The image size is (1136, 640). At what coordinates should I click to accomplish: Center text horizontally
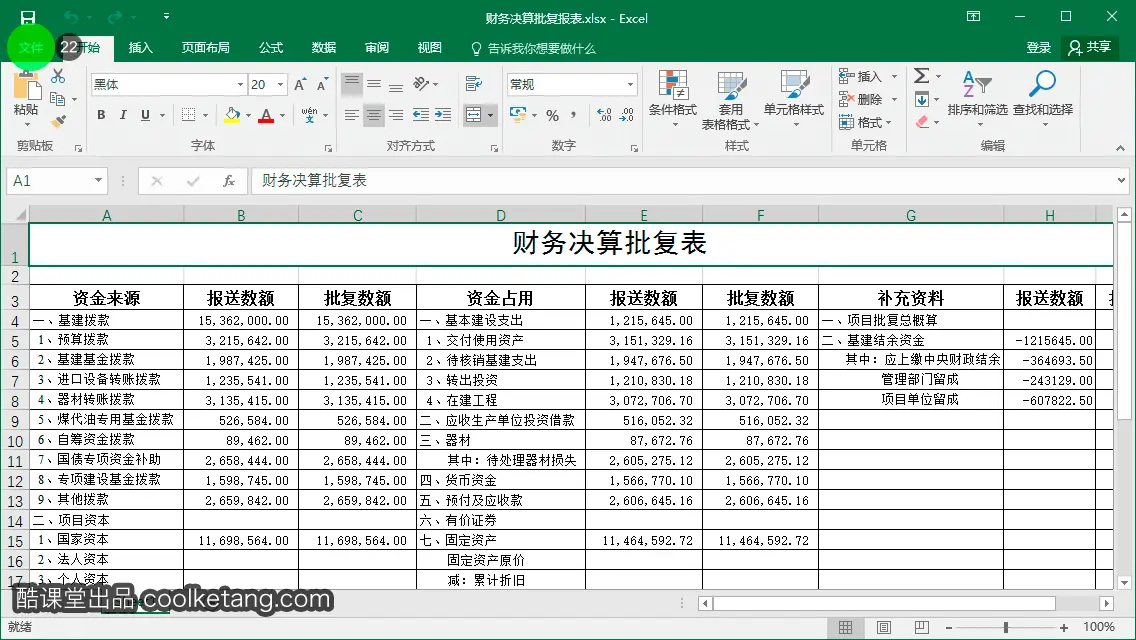point(374,115)
